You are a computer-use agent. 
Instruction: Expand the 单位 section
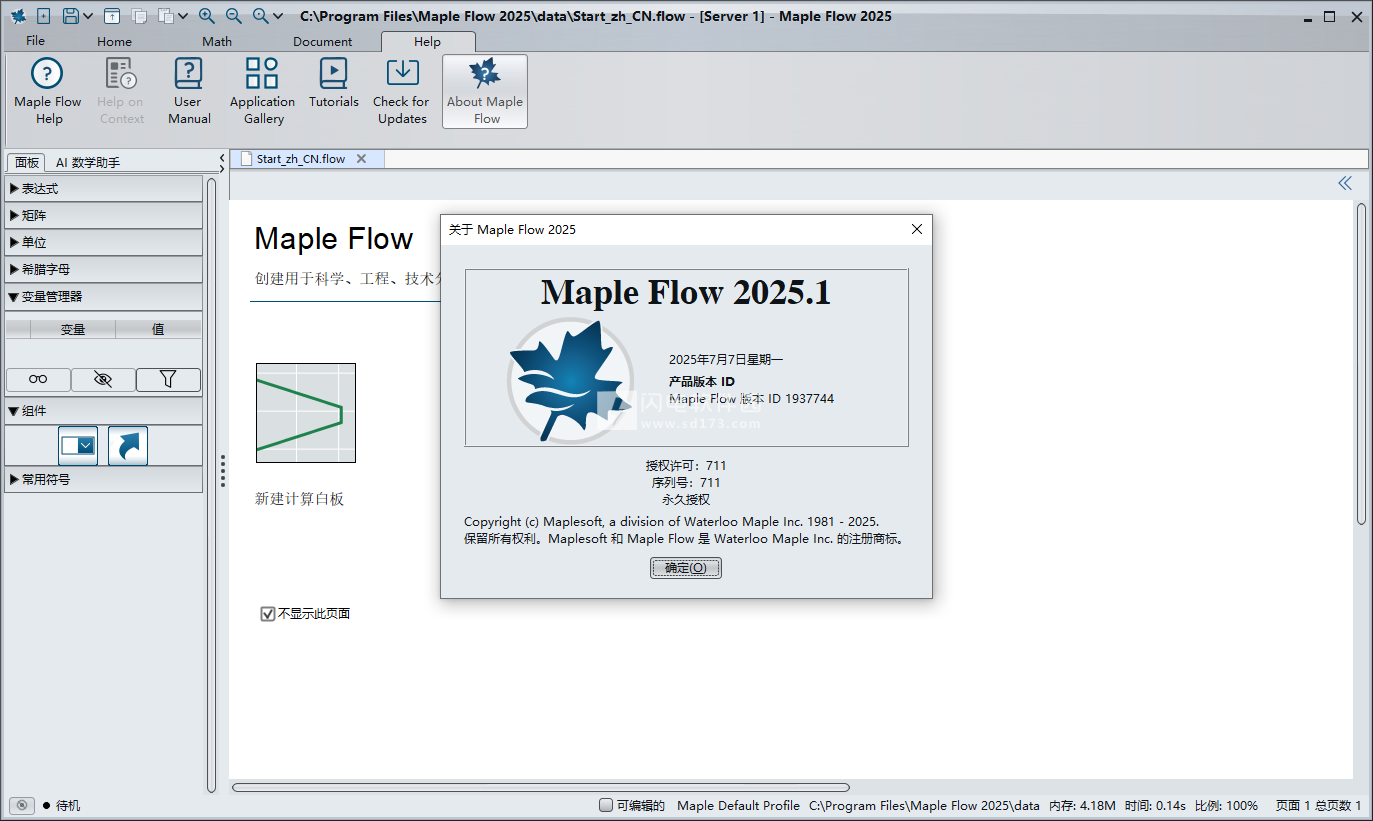coord(104,242)
